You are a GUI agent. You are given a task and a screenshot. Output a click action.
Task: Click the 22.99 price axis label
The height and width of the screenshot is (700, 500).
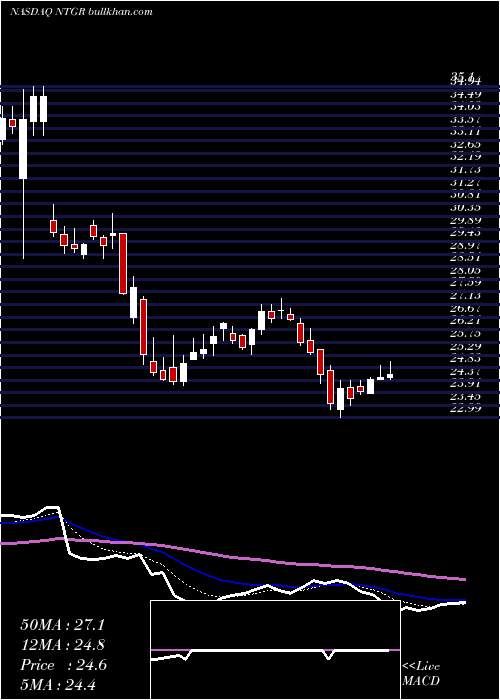tap(465, 409)
